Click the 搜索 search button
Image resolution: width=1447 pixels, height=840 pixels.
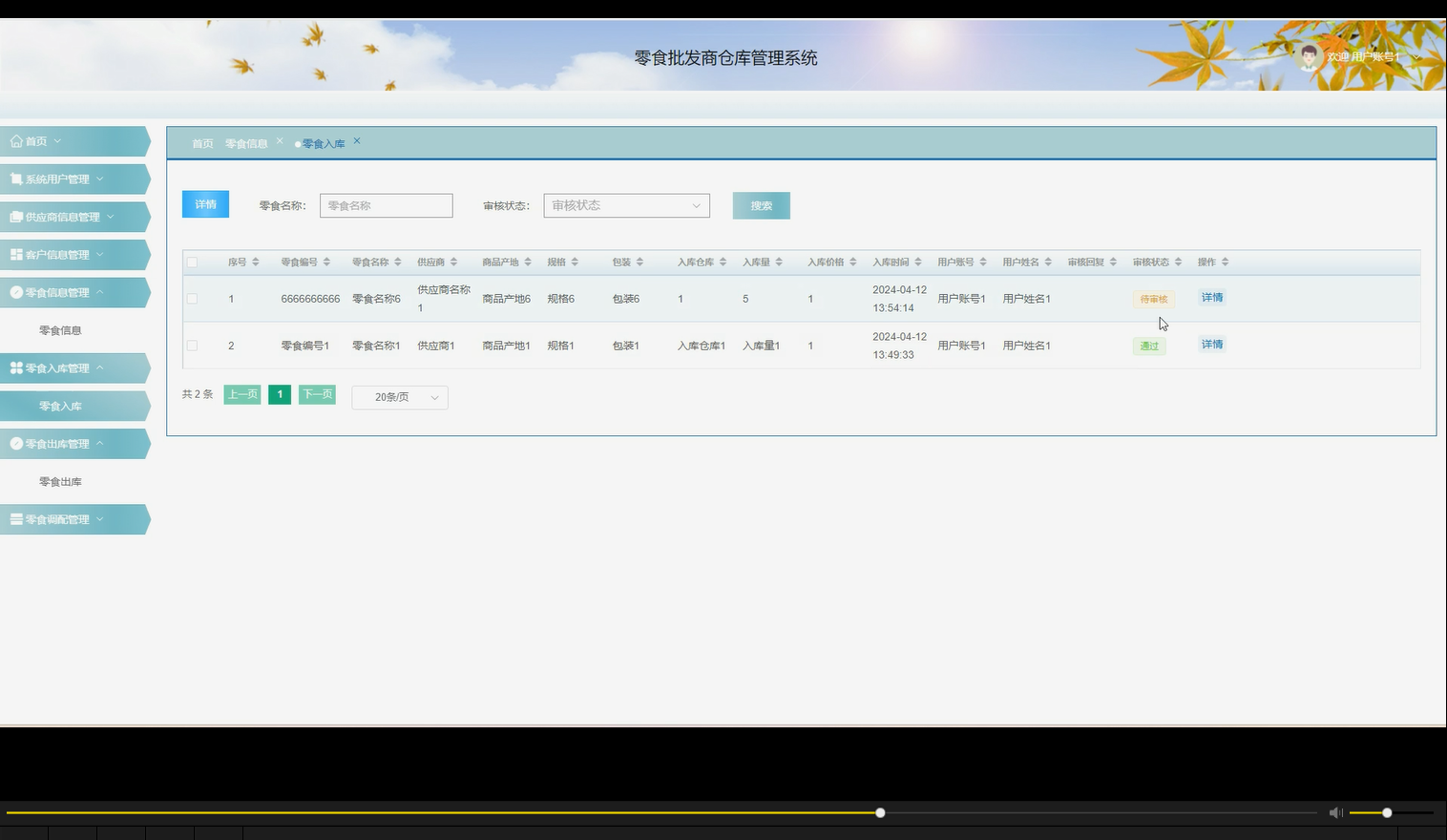[761, 205]
